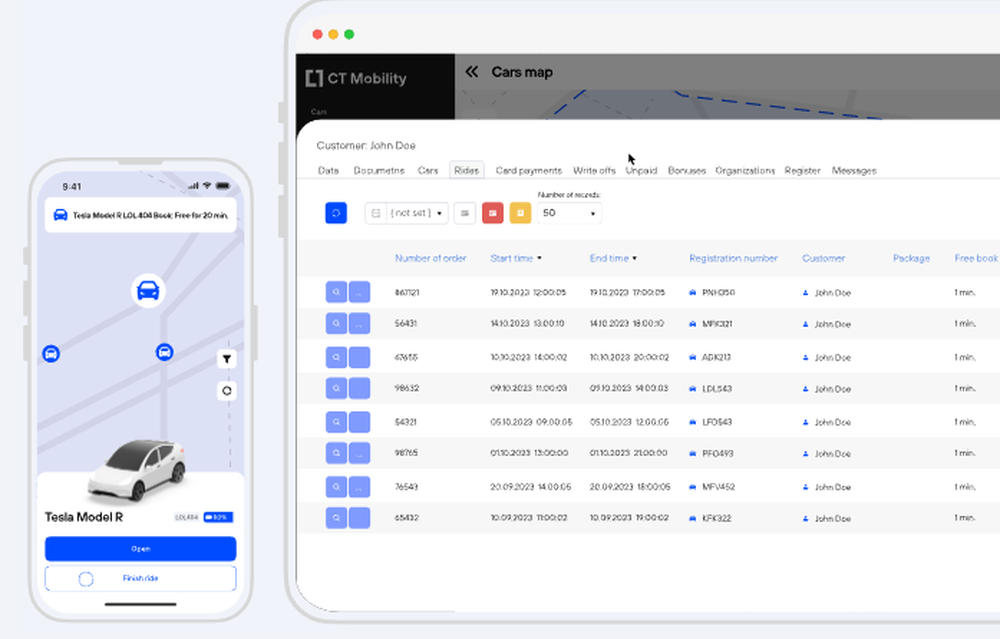Tap the filter funnel icon on phone map
This screenshot has height=639, width=1000.
(x=227, y=359)
